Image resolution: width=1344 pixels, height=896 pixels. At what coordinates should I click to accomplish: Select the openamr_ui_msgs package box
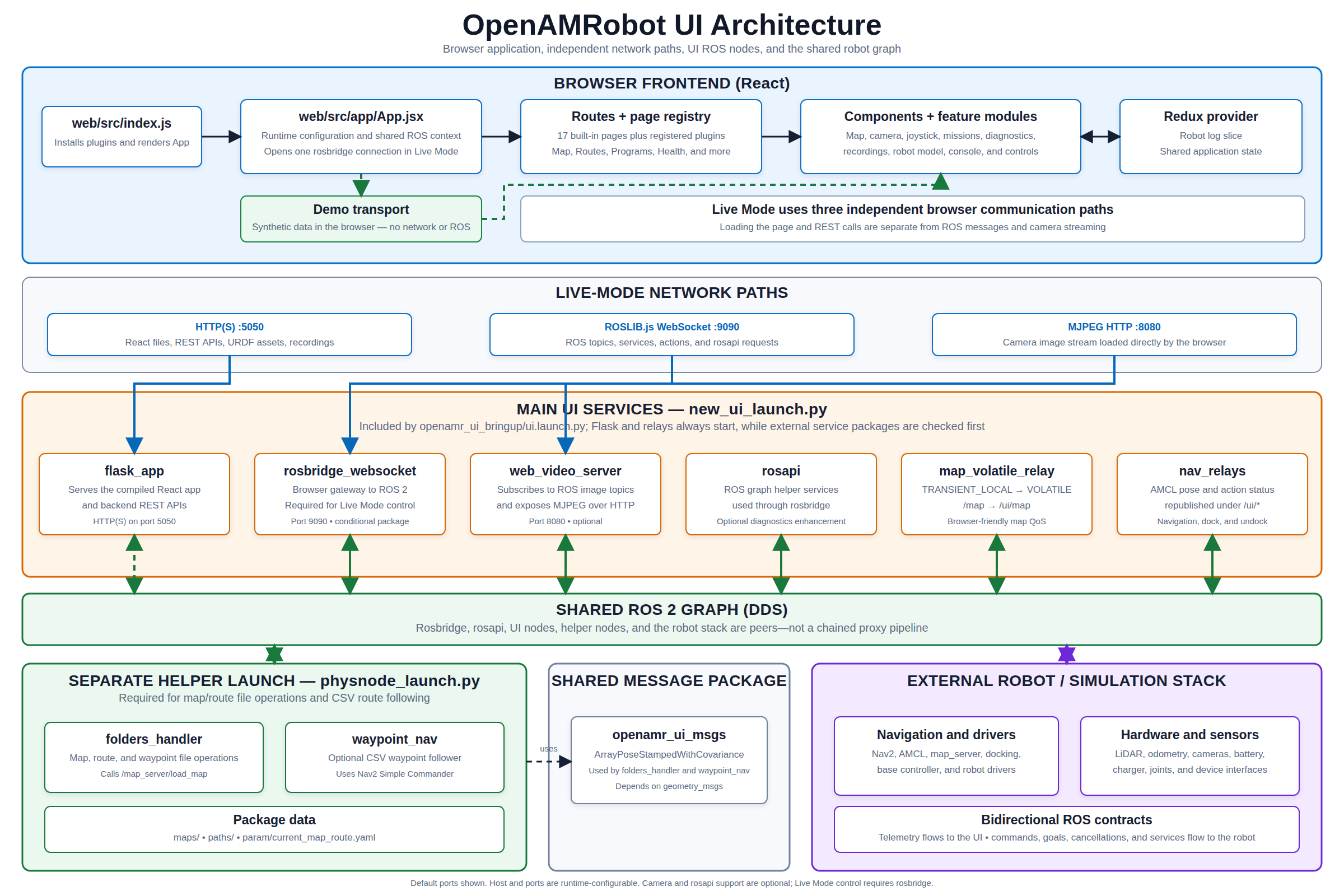click(x=669, y=760)
